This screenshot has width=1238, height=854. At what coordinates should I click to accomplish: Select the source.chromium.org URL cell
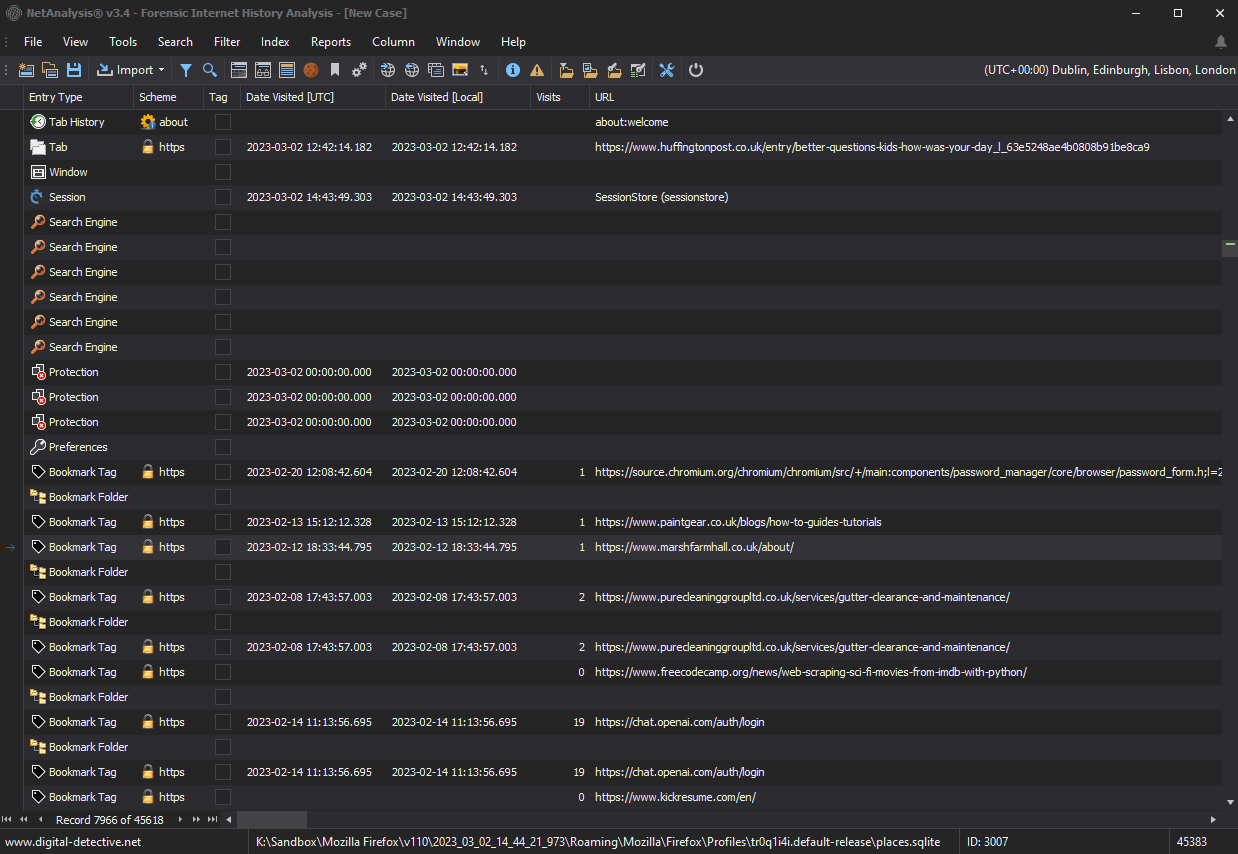click(x=906, y=472)
